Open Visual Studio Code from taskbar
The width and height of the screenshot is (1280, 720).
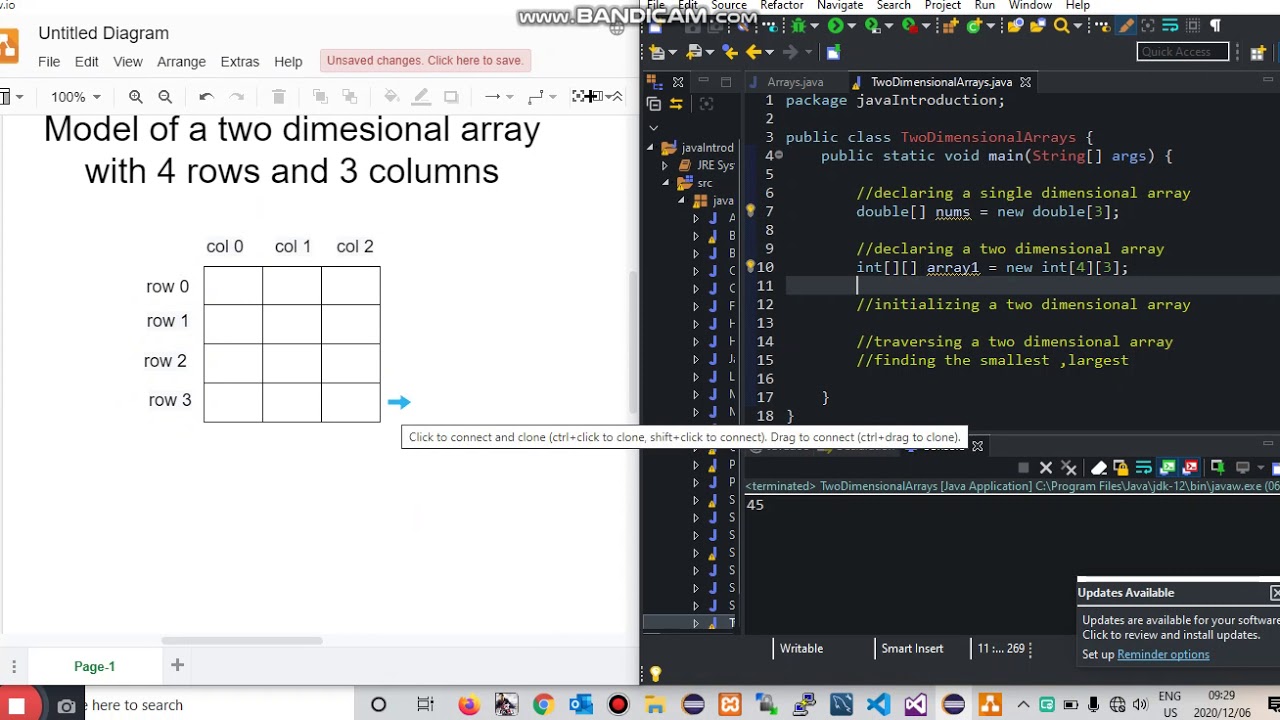coord(878,705)
